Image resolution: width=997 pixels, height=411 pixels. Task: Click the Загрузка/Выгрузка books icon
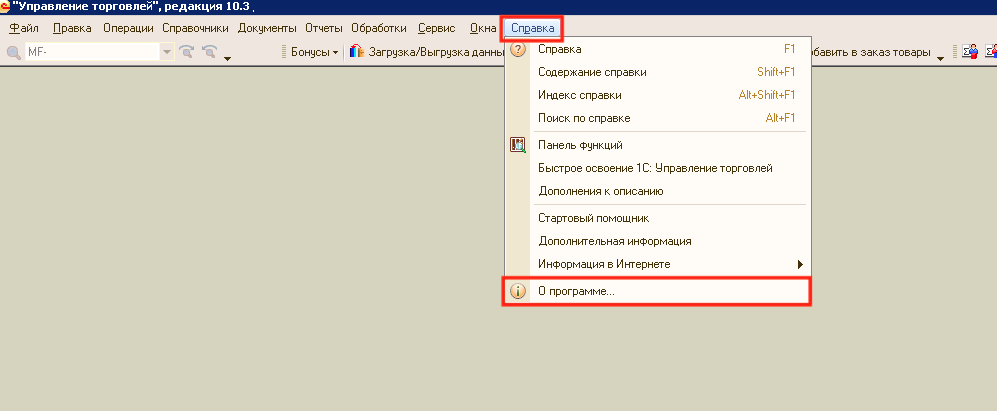point(357,52)
